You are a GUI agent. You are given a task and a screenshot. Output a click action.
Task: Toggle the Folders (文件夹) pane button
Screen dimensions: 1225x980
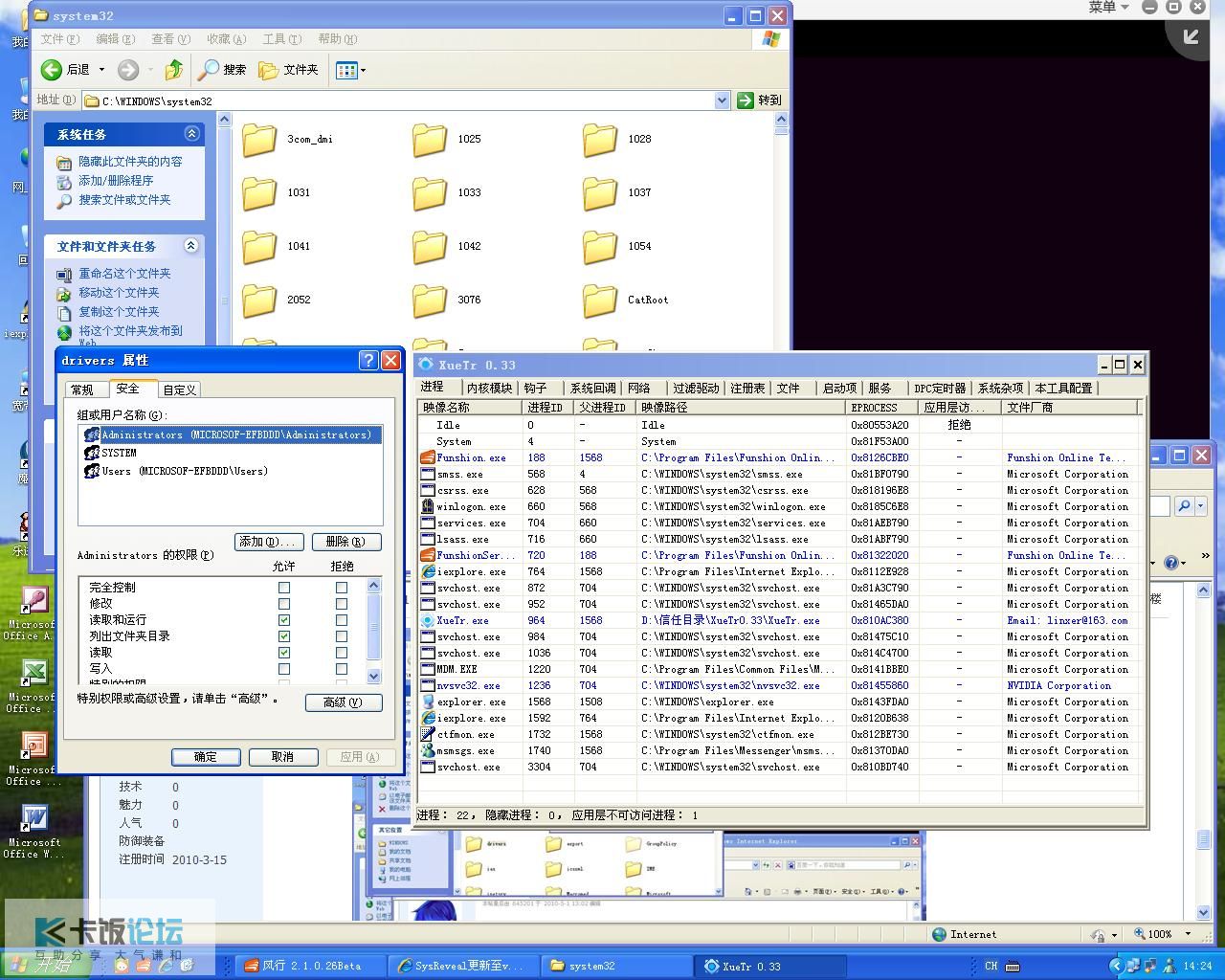(289, 70)
